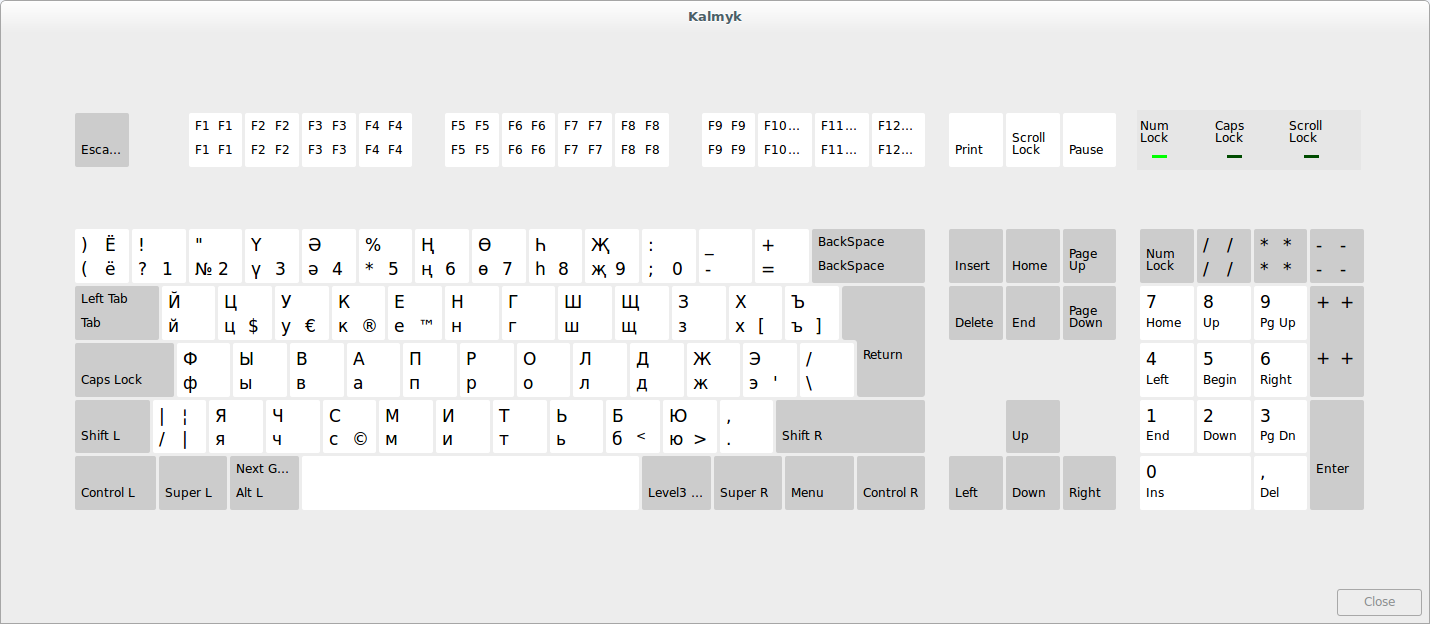Click the numpad 9 Pg Up key
The height and width of the screenshot is (624, 1430).
(1280, 313)
